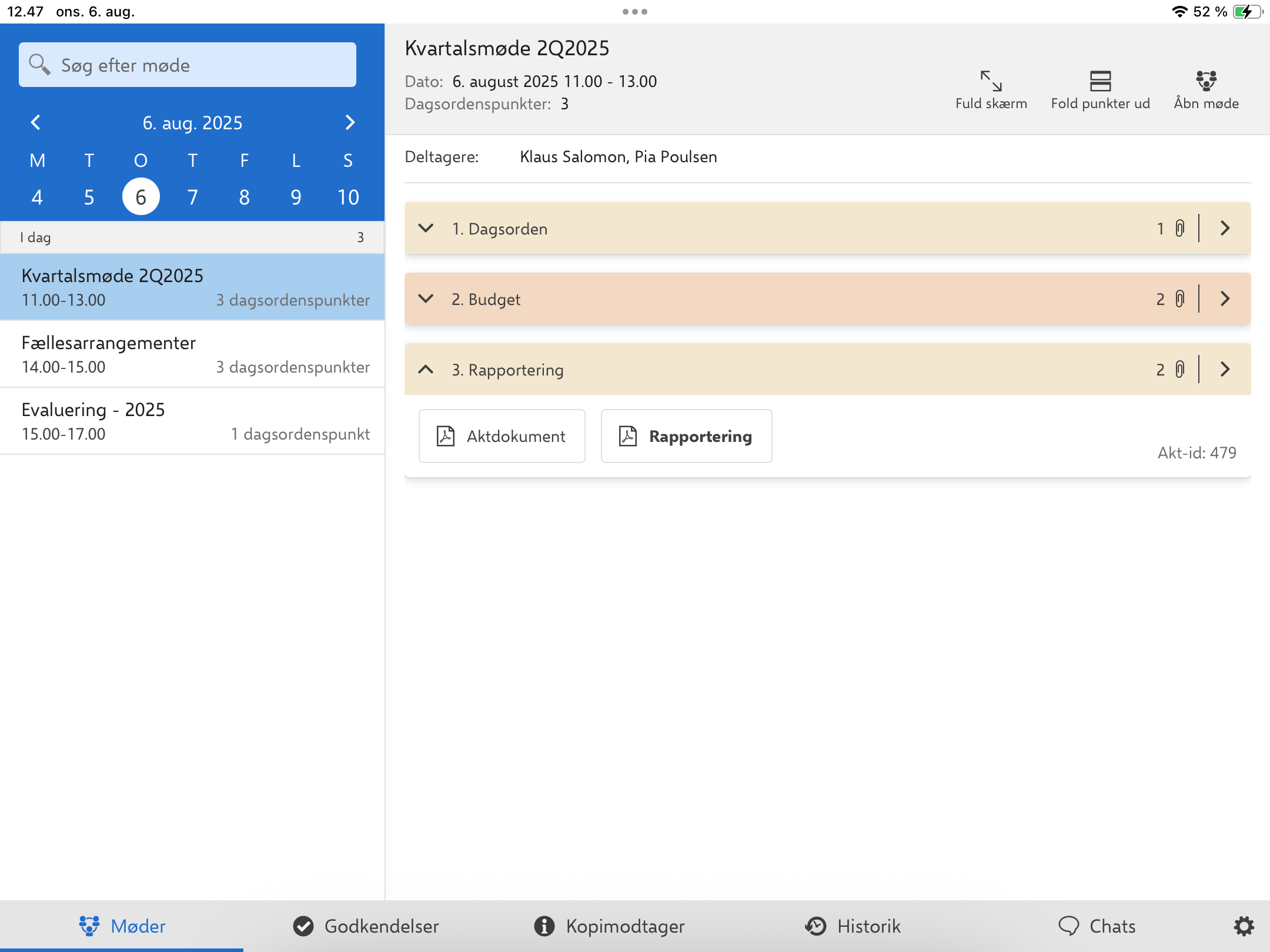Open meeting with Åbn møde icon
Image resolution: width=1270 pixels, height=952 pixels.
tap(1205, 81)
